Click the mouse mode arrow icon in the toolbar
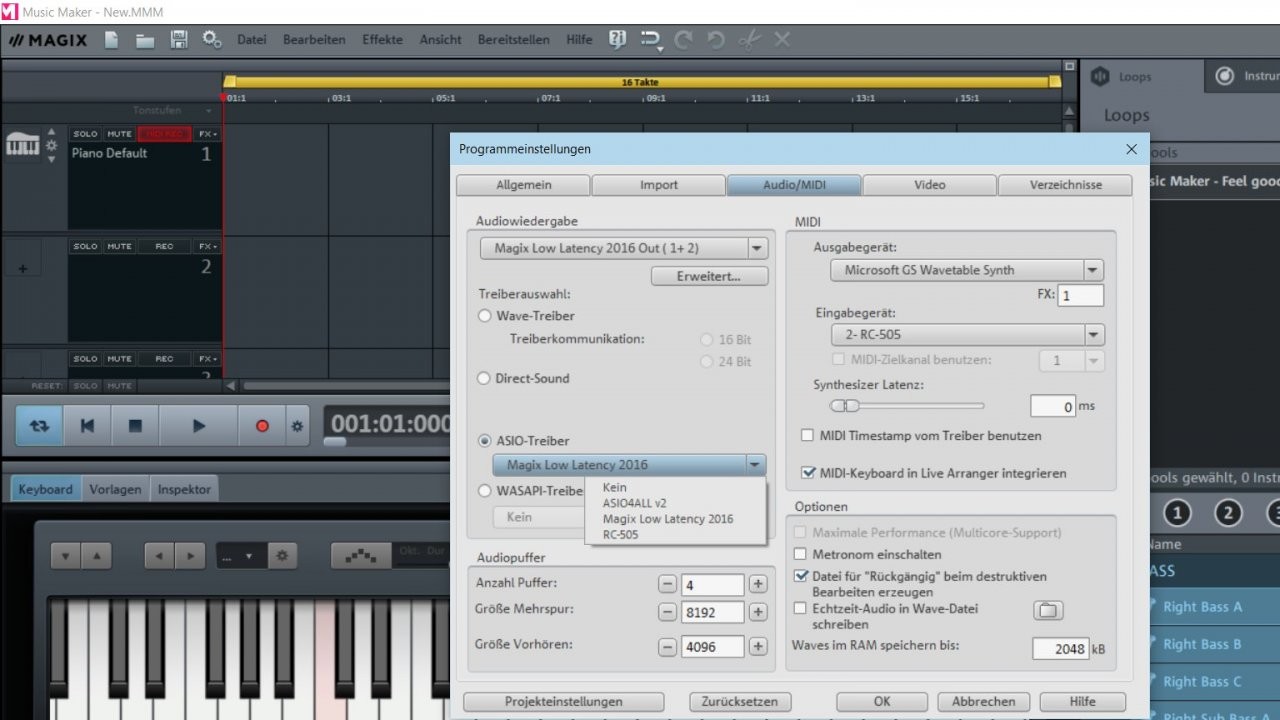 click(x=652, y=40)
